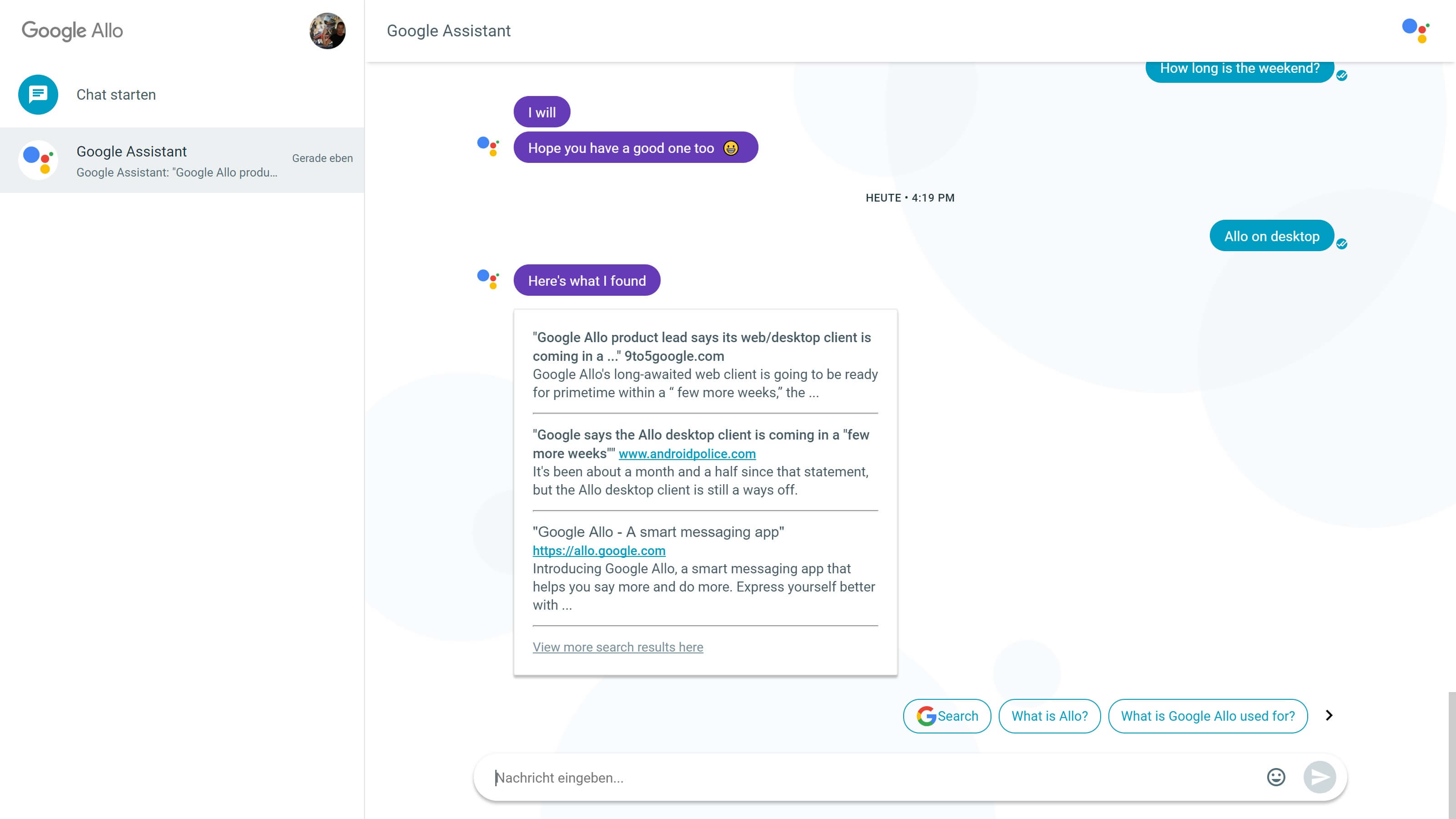Open the user profile avatar
Viewport: 1456px width, 819px height.
327,31
